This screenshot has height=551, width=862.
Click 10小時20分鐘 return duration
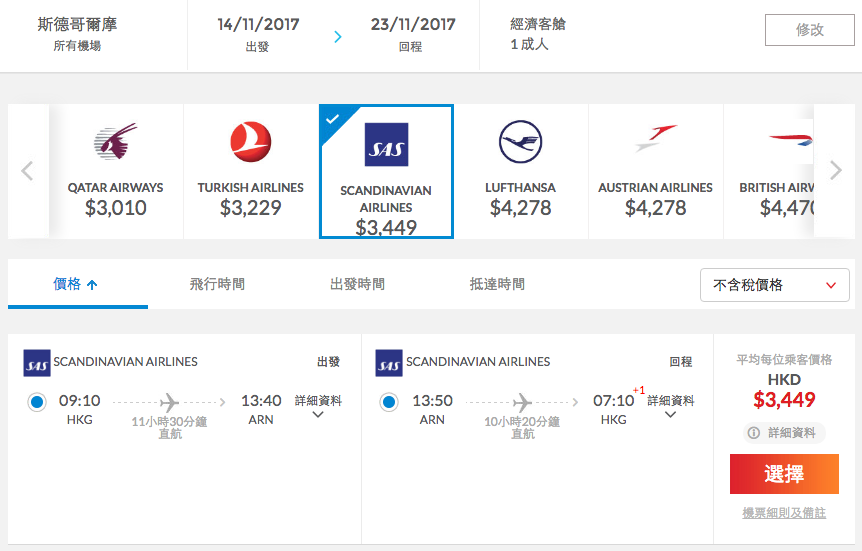(522, 422)
